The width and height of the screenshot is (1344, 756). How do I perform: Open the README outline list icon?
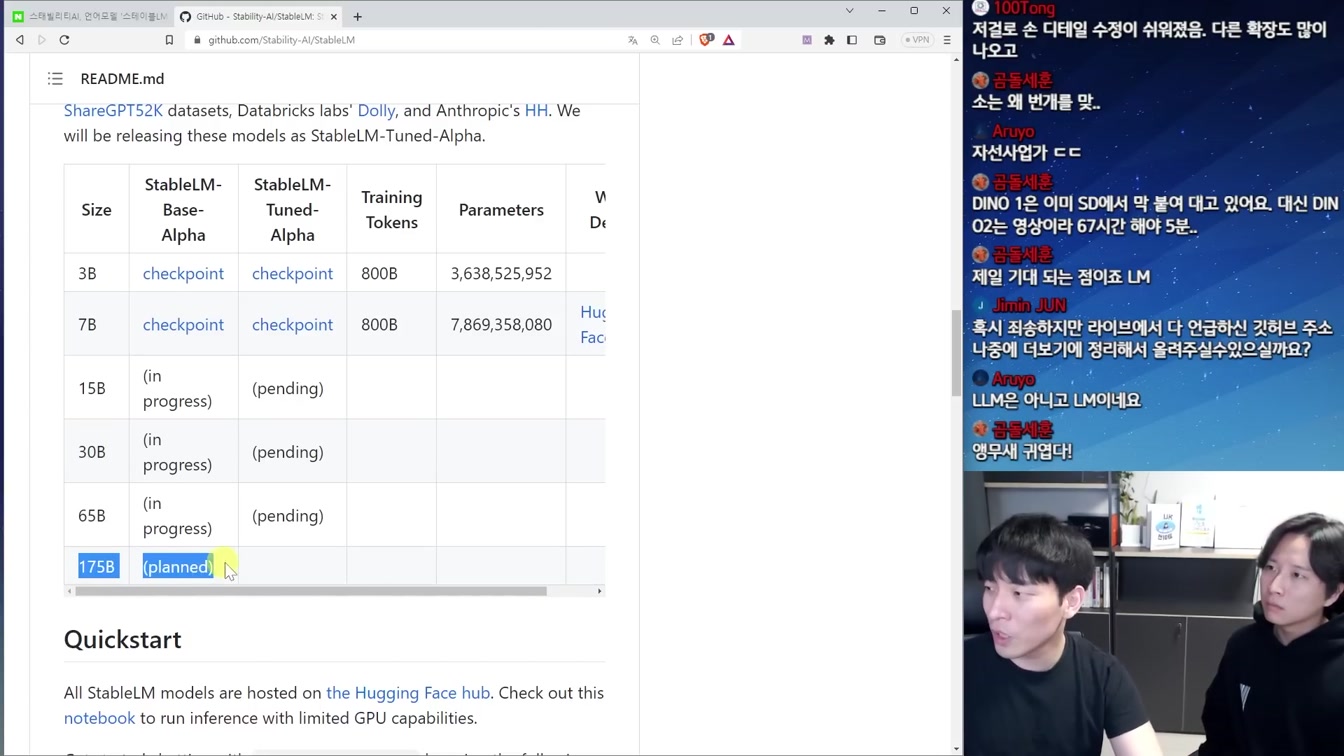(x=55, y=79)
